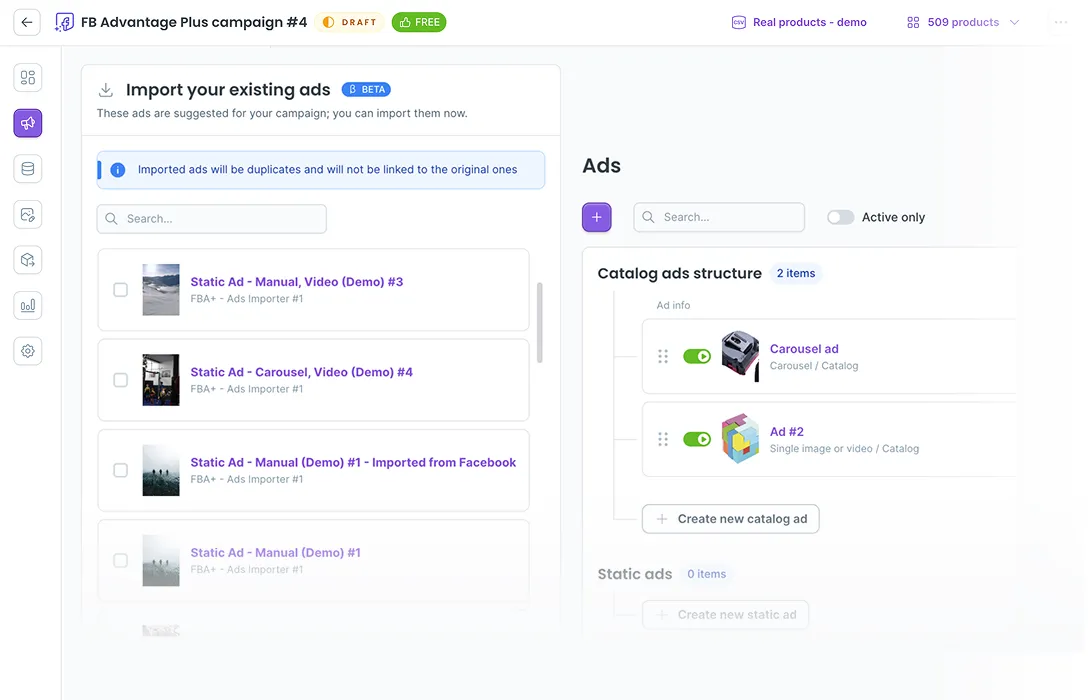This screenshot has height=700, width=1088.
Task: Open the image editor sidebar icon
Action: [28, 214]
